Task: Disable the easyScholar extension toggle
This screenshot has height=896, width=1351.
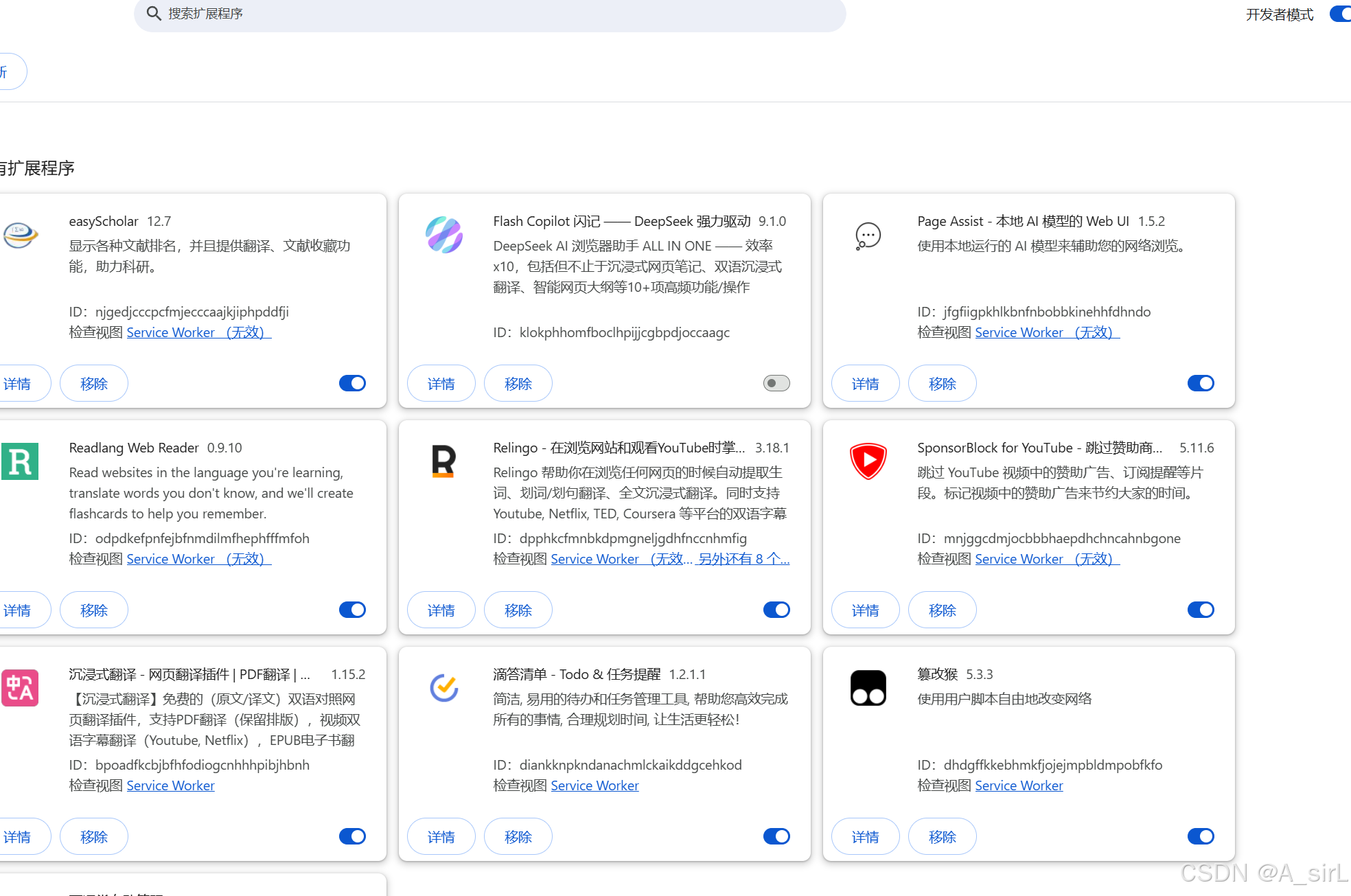Action: point(352,383)
